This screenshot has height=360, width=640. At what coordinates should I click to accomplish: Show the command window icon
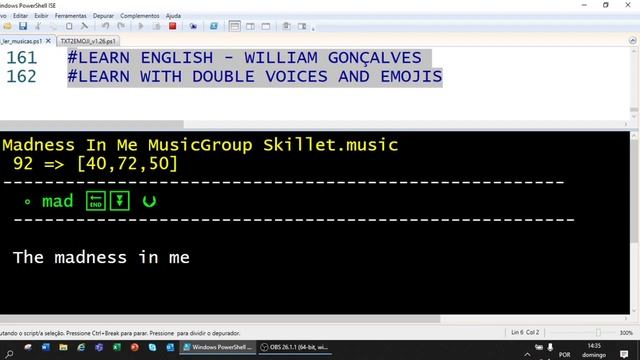(287, 27)
